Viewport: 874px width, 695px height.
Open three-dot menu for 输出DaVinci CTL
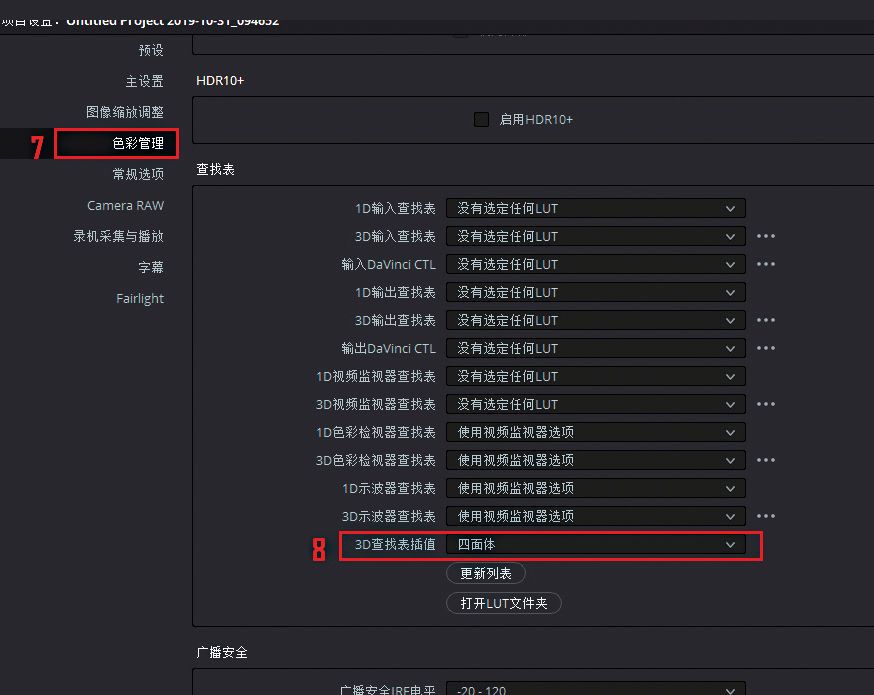click(x=765, y=348)
